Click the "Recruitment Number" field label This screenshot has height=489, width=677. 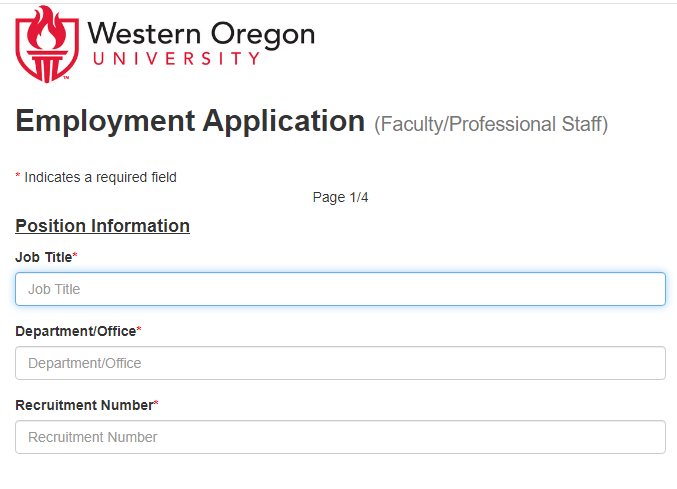pos(83,405)
